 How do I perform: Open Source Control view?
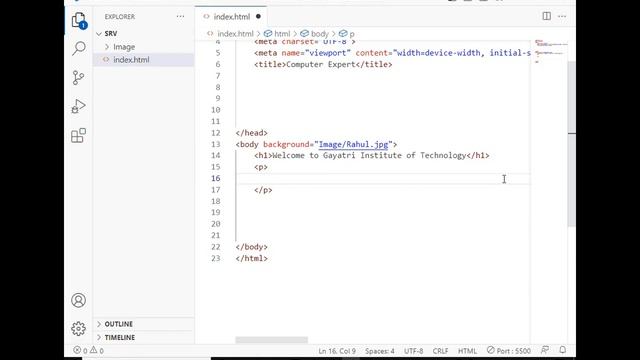(x=78, y=78)
